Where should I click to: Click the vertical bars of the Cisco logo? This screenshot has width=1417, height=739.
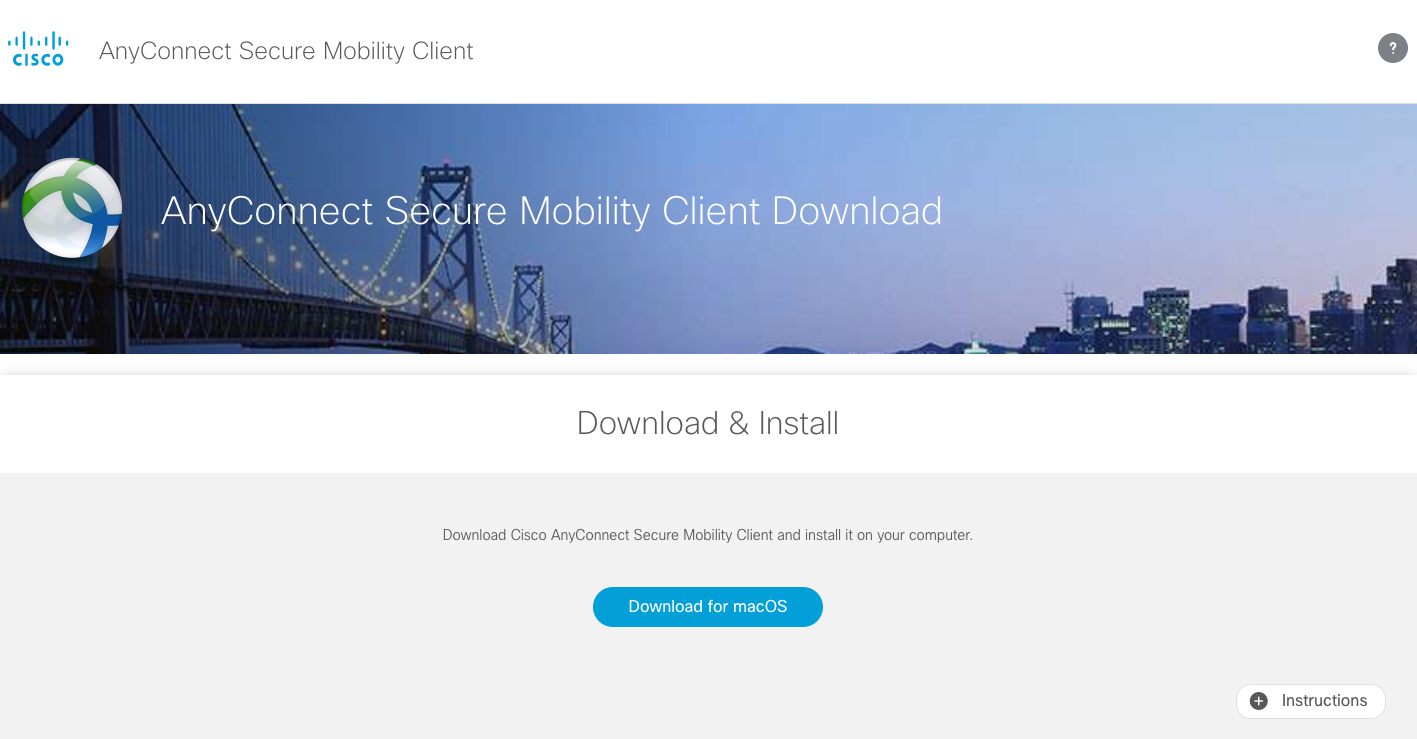[38, 41]
